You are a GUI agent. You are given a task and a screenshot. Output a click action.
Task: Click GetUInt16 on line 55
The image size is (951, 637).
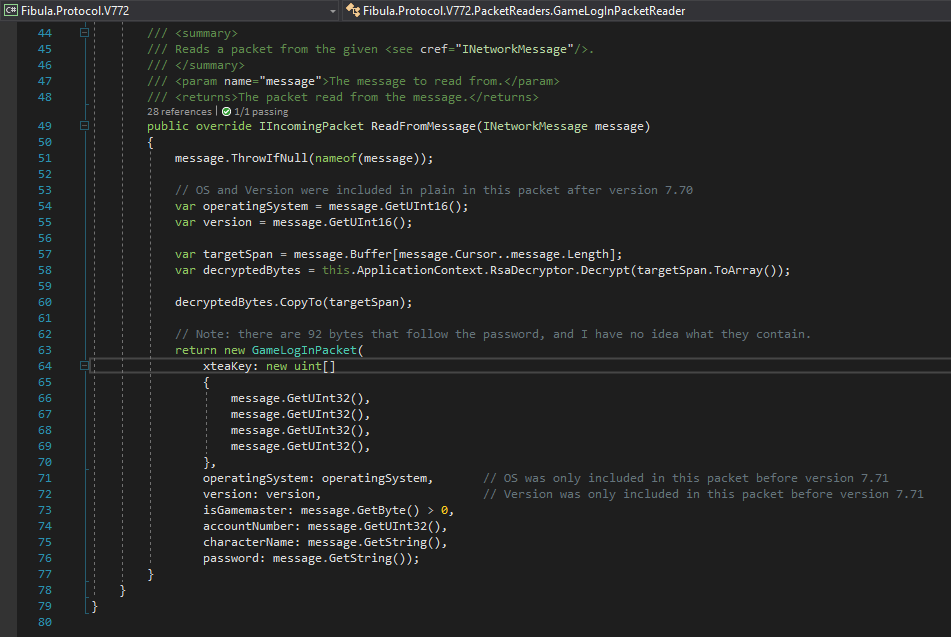click(360, 222)
